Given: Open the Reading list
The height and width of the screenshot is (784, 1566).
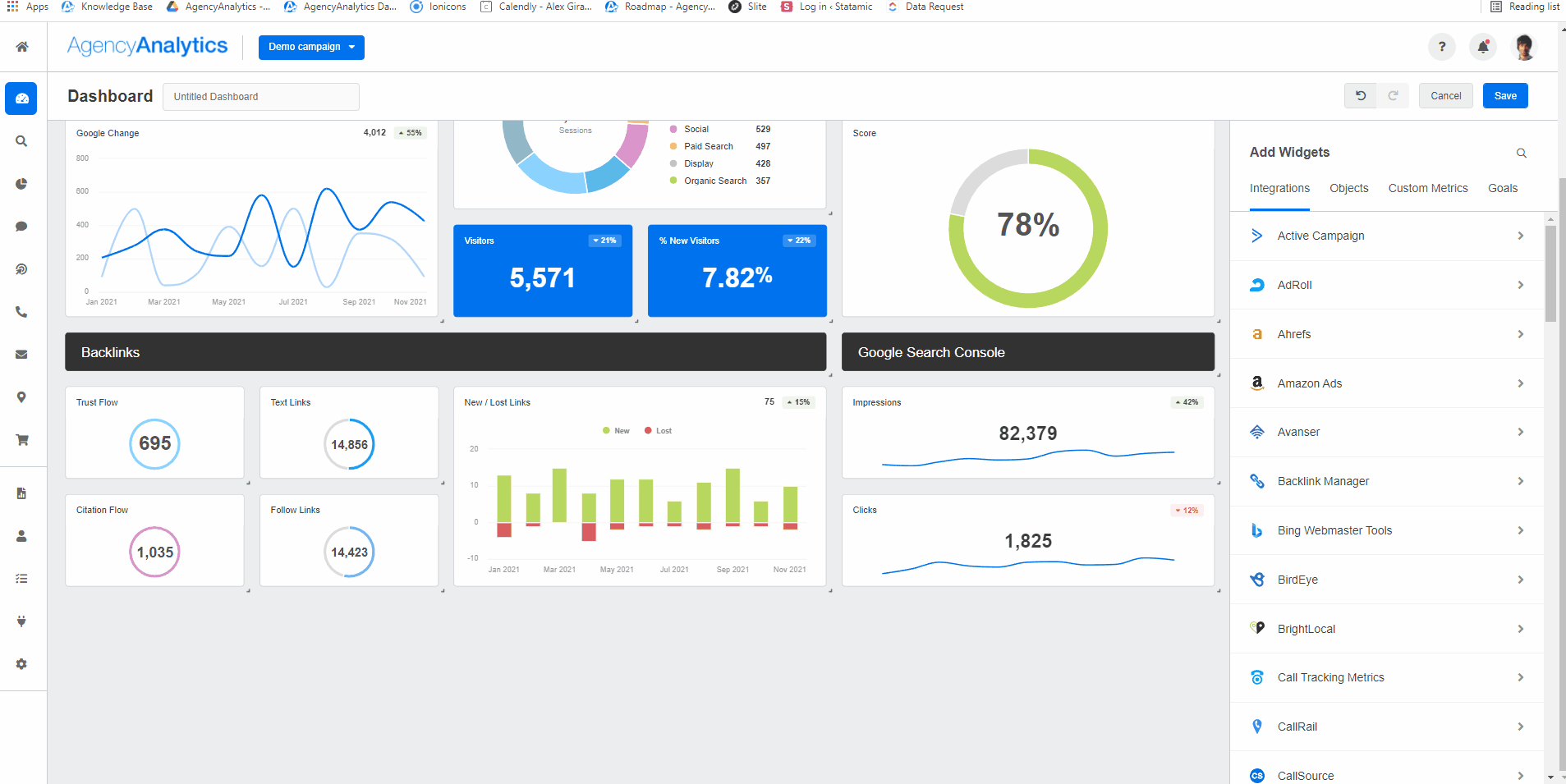Looking at the screenshot, I should [1525, 7].
